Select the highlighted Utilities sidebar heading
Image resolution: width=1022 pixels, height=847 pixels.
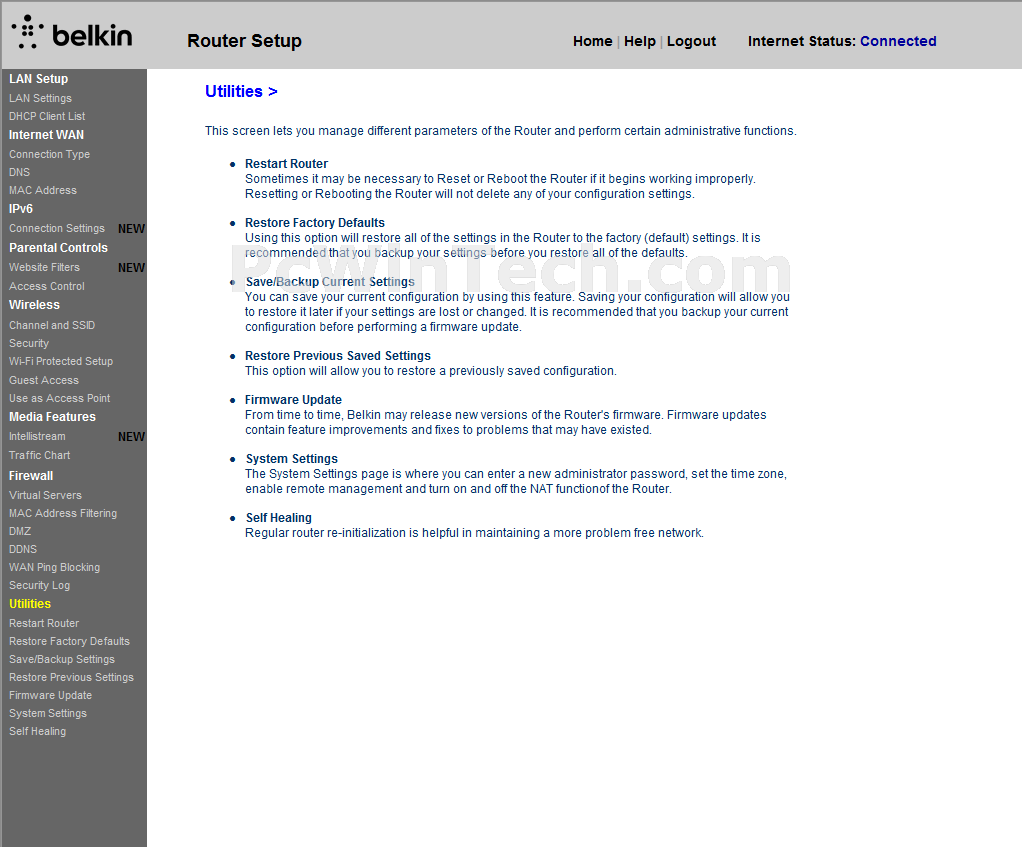(x=30, y=604)
